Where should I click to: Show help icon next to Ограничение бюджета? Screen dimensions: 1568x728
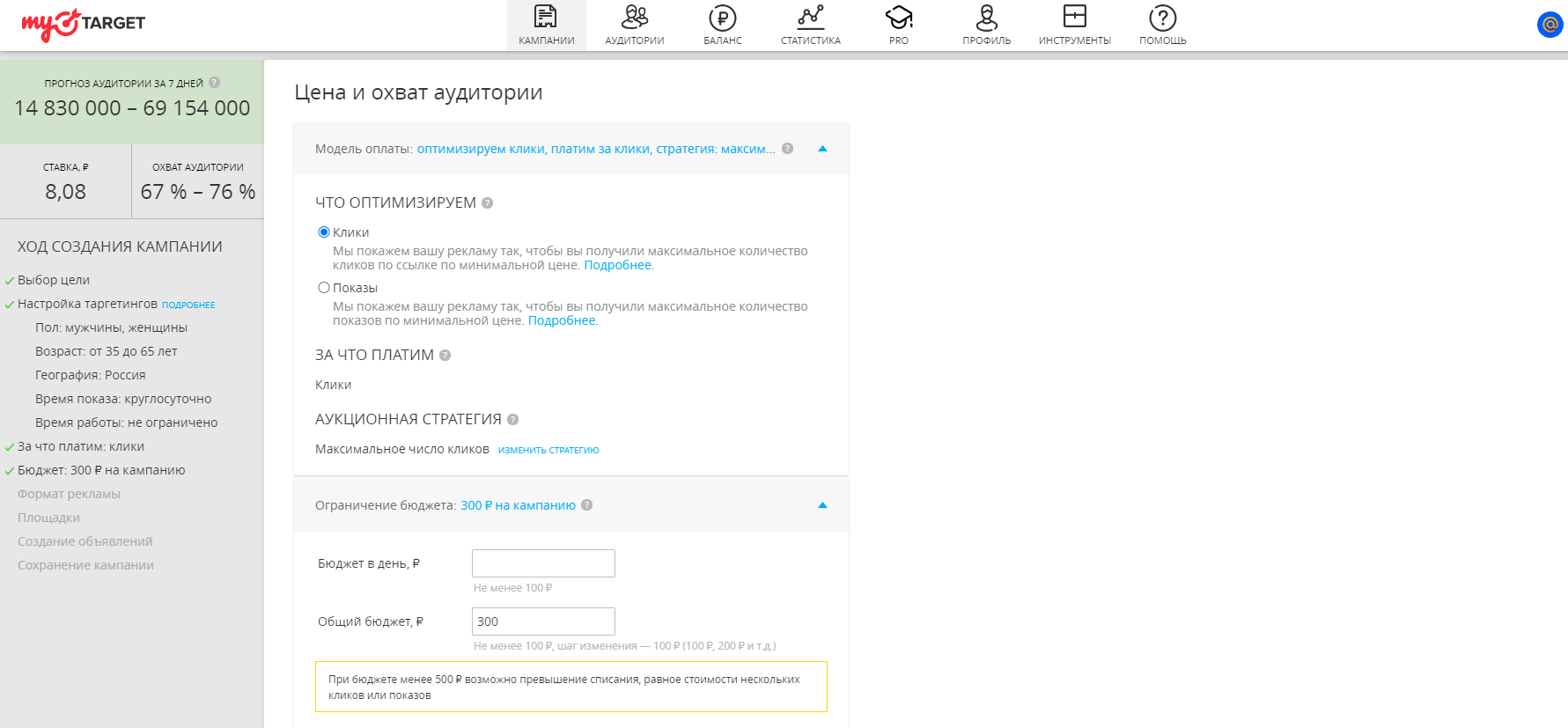[586, 505]
